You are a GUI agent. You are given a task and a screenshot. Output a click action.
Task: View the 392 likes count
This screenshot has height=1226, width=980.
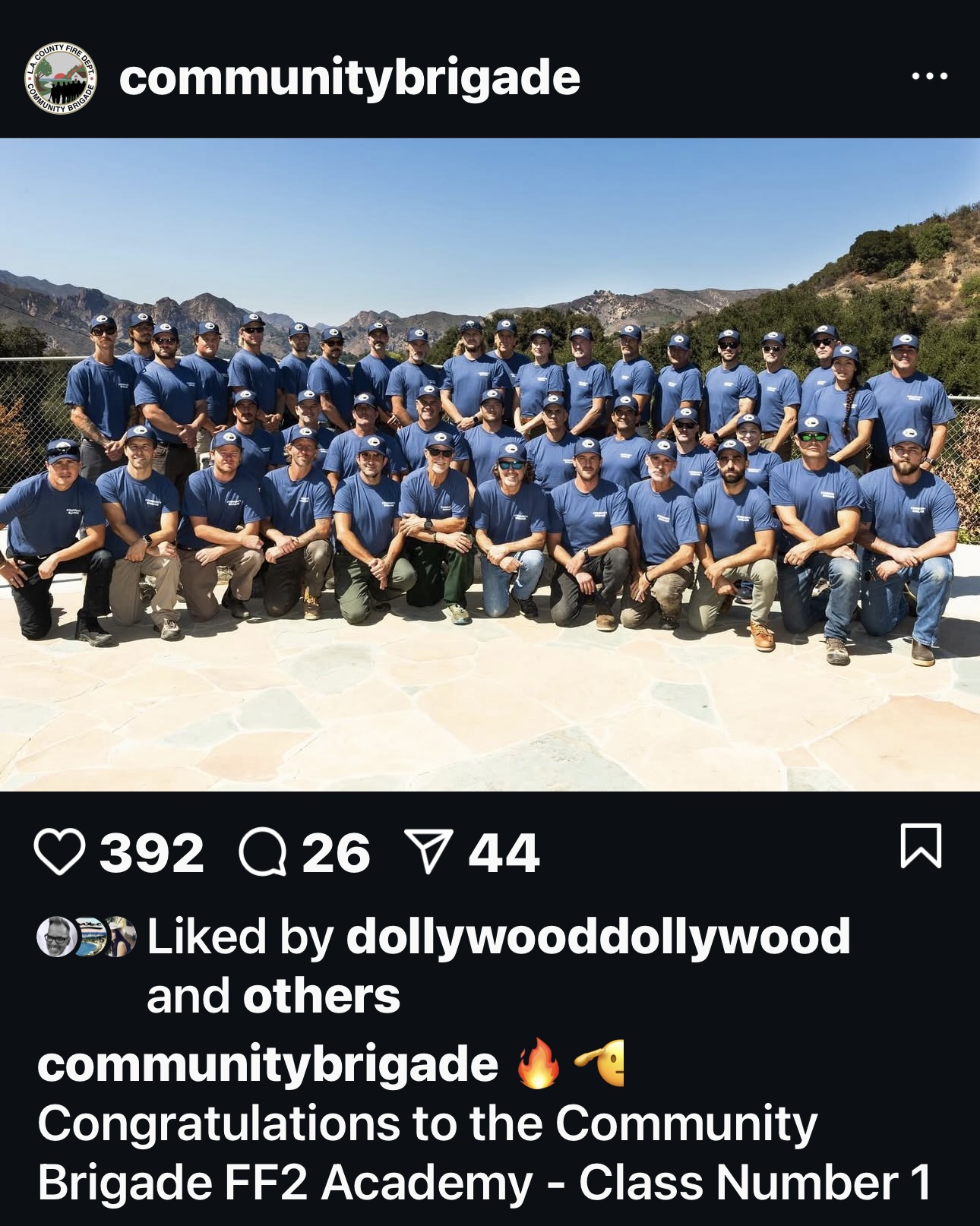pos(152,852)
